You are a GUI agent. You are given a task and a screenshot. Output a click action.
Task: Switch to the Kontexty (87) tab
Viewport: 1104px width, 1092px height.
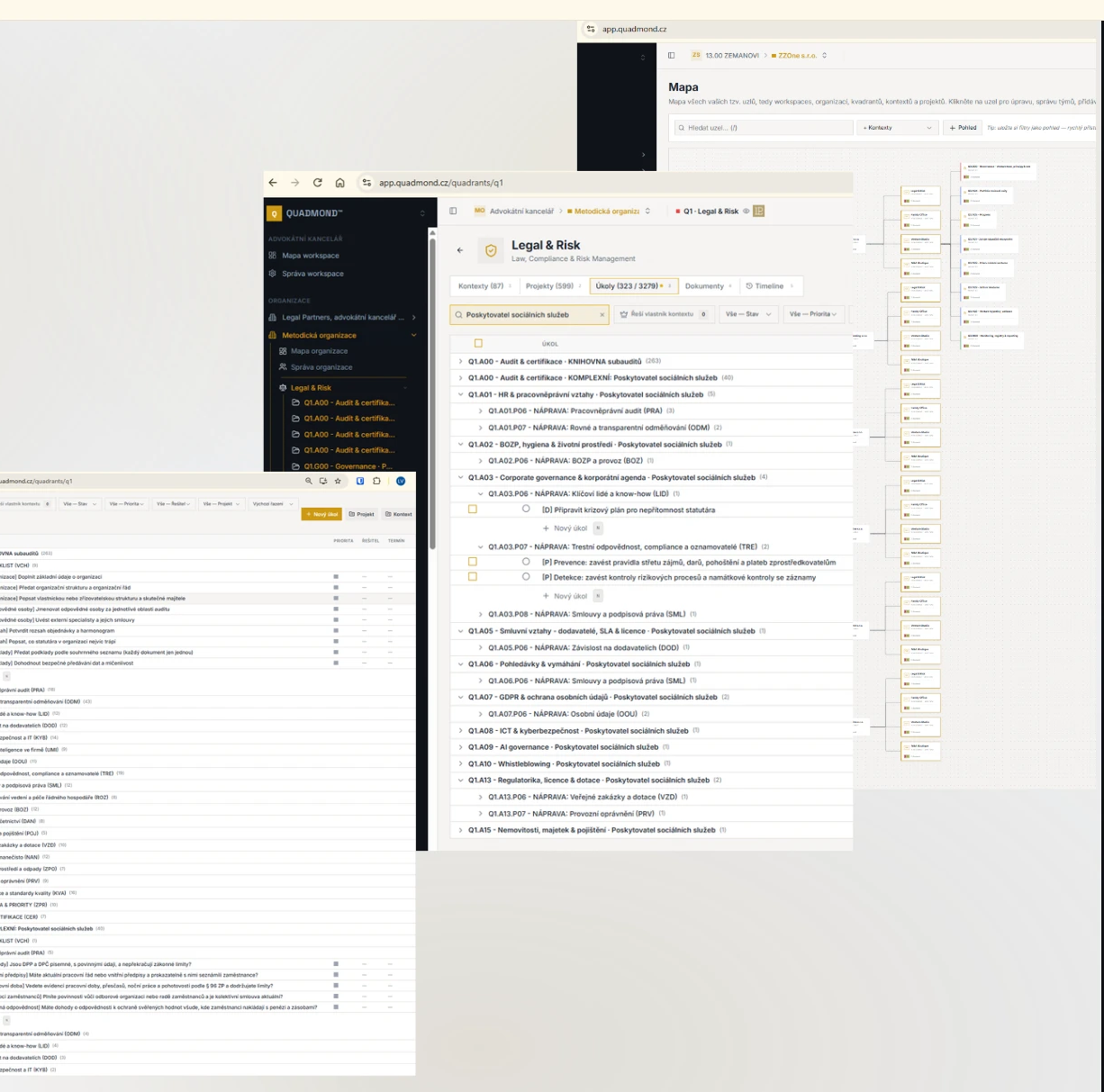[x=484, y=286]
